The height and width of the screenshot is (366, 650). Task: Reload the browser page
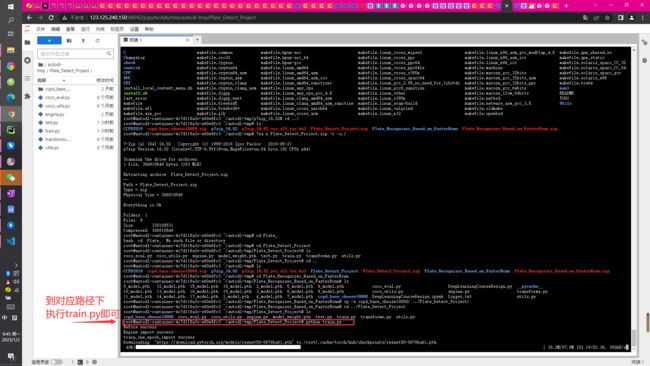point(51,18)
